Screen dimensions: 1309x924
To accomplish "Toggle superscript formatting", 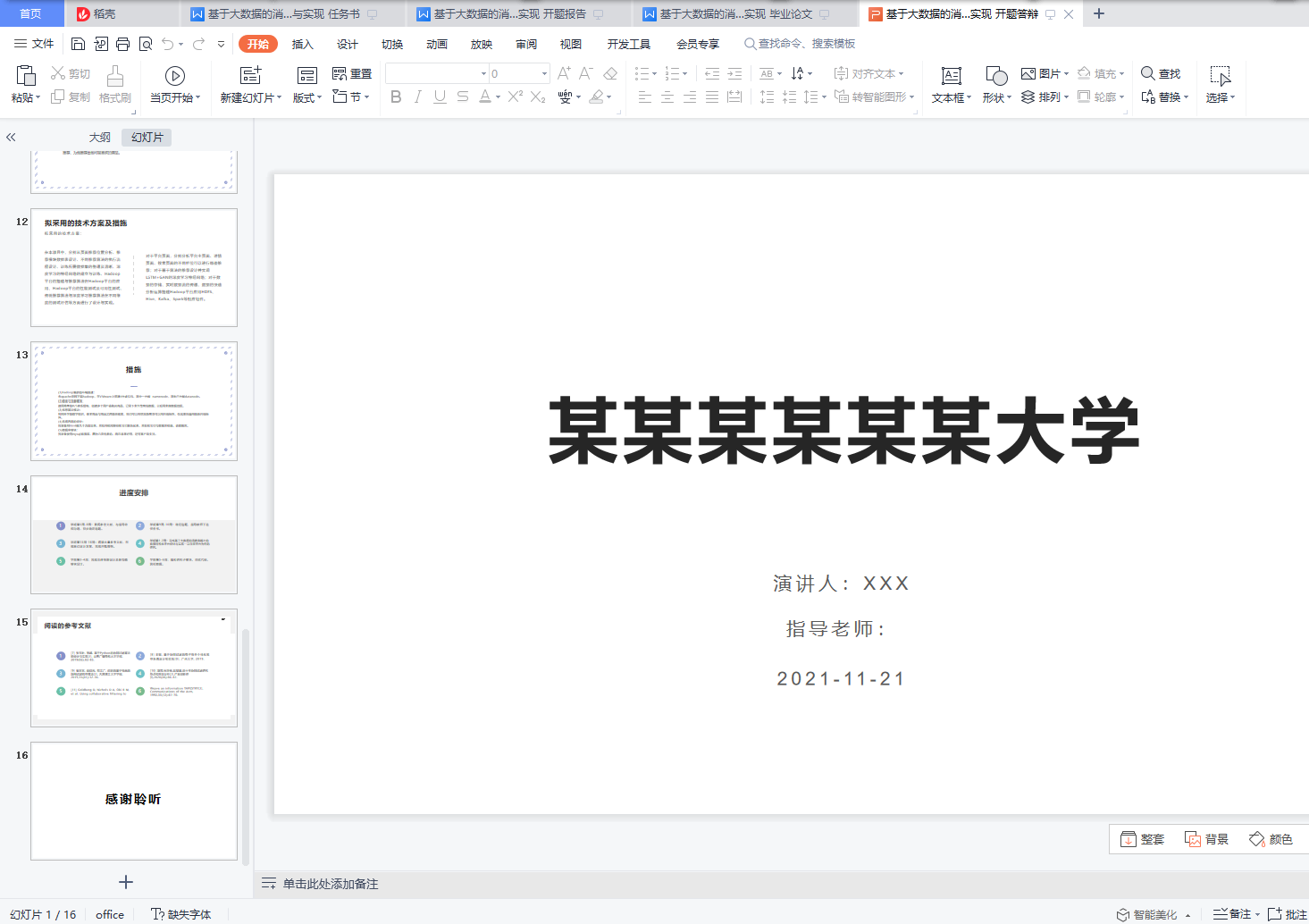I will click(x=516, y=97).
